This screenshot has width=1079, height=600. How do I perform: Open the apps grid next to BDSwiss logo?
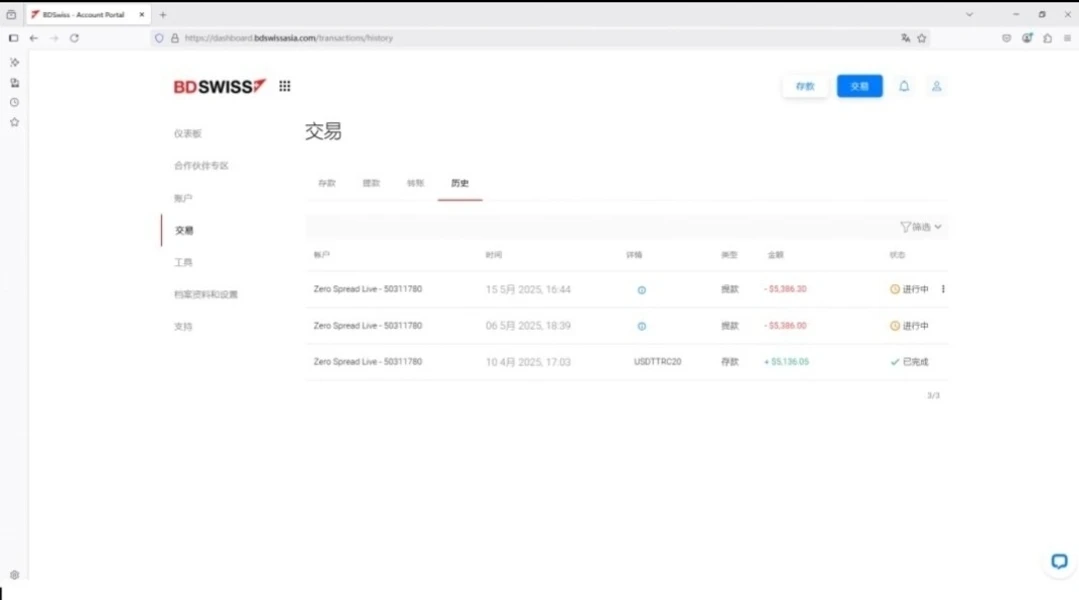point(285,86)
